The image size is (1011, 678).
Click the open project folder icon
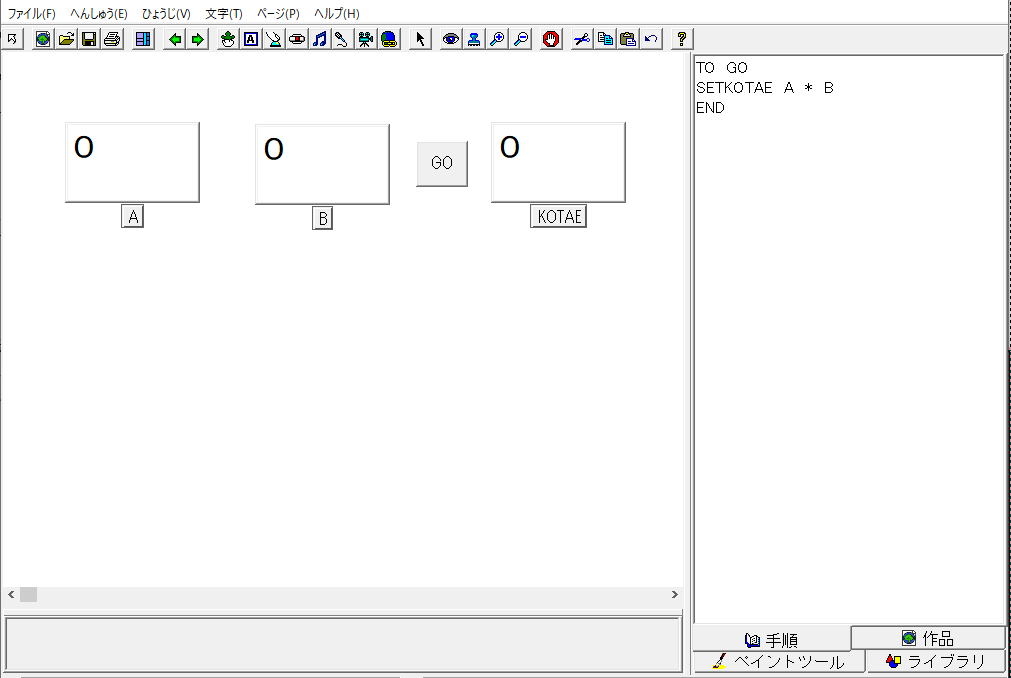tap(66, 39)
